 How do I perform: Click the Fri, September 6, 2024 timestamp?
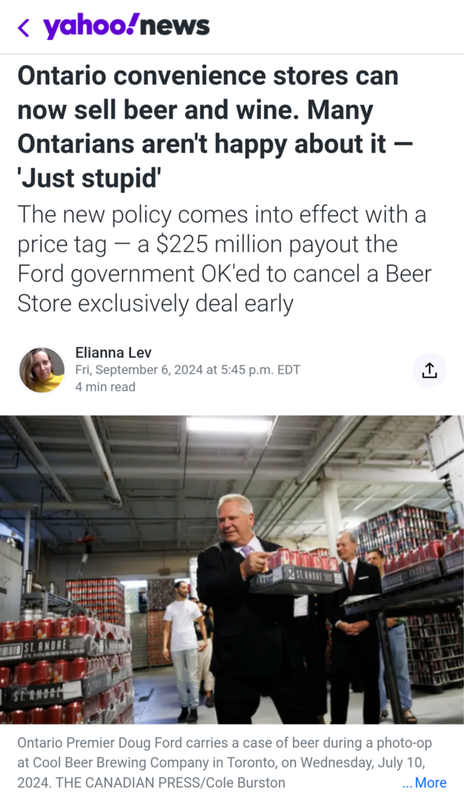point(187,370)
